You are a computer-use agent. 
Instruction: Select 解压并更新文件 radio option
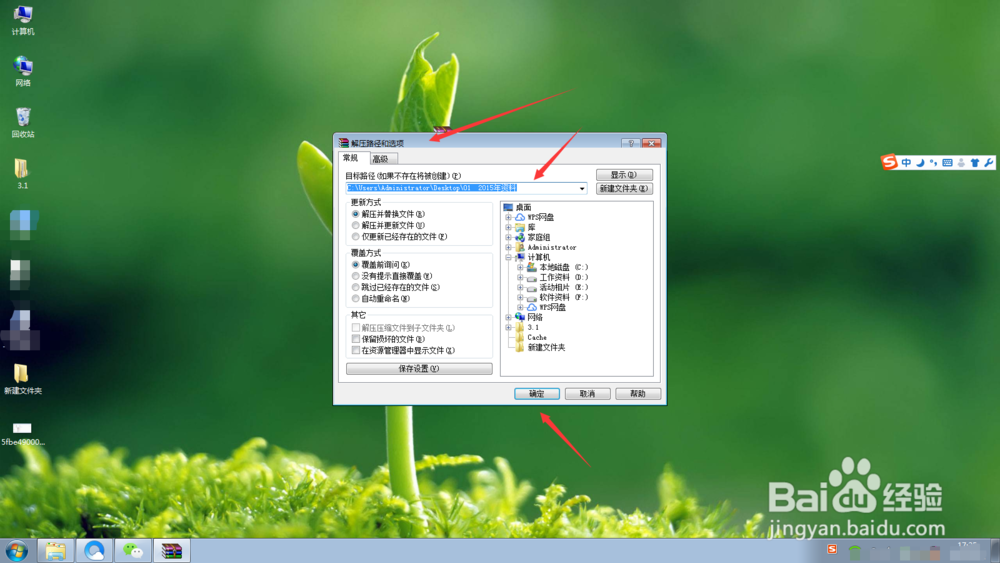pos(390,225)
